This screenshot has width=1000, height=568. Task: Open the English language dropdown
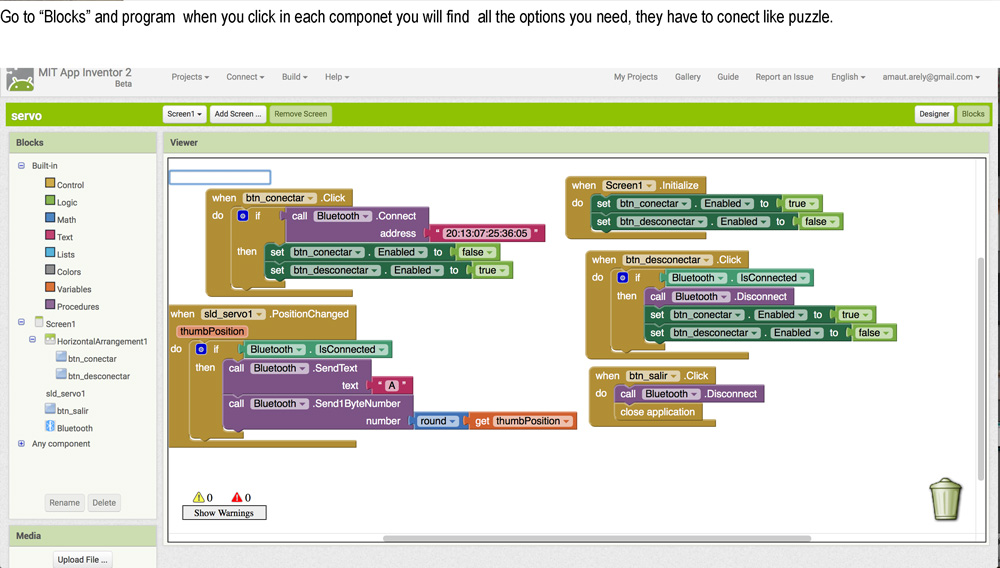pos(848,76)
